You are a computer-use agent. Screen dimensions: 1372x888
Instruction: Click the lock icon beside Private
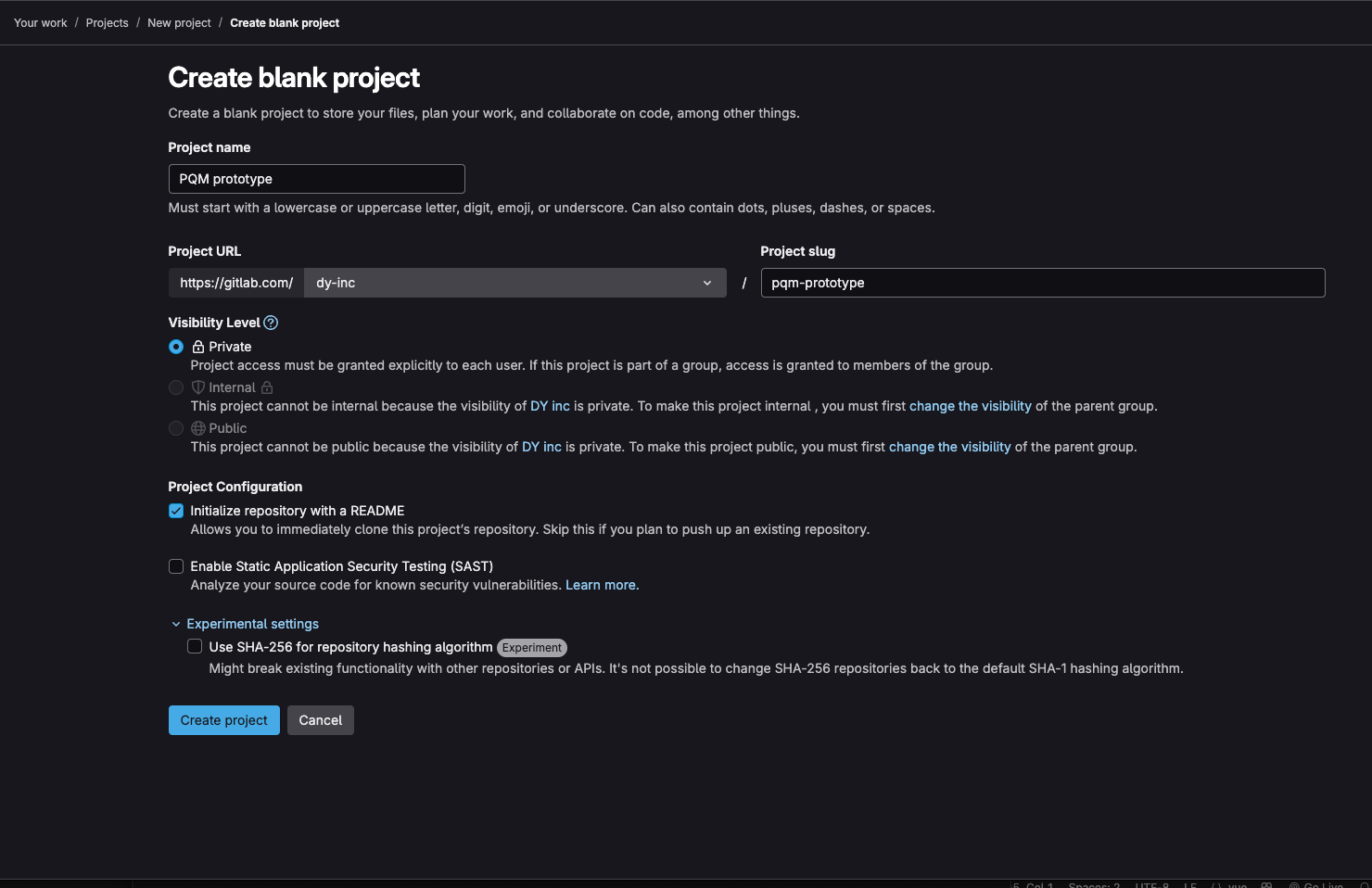pos(198,347)
